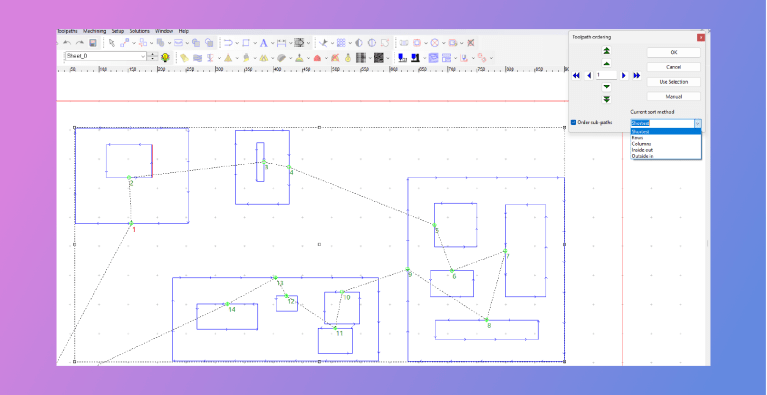This screenshot has height=395, width=767.
Task: Click the toolpath number input field
Action: tap(607, 75)
